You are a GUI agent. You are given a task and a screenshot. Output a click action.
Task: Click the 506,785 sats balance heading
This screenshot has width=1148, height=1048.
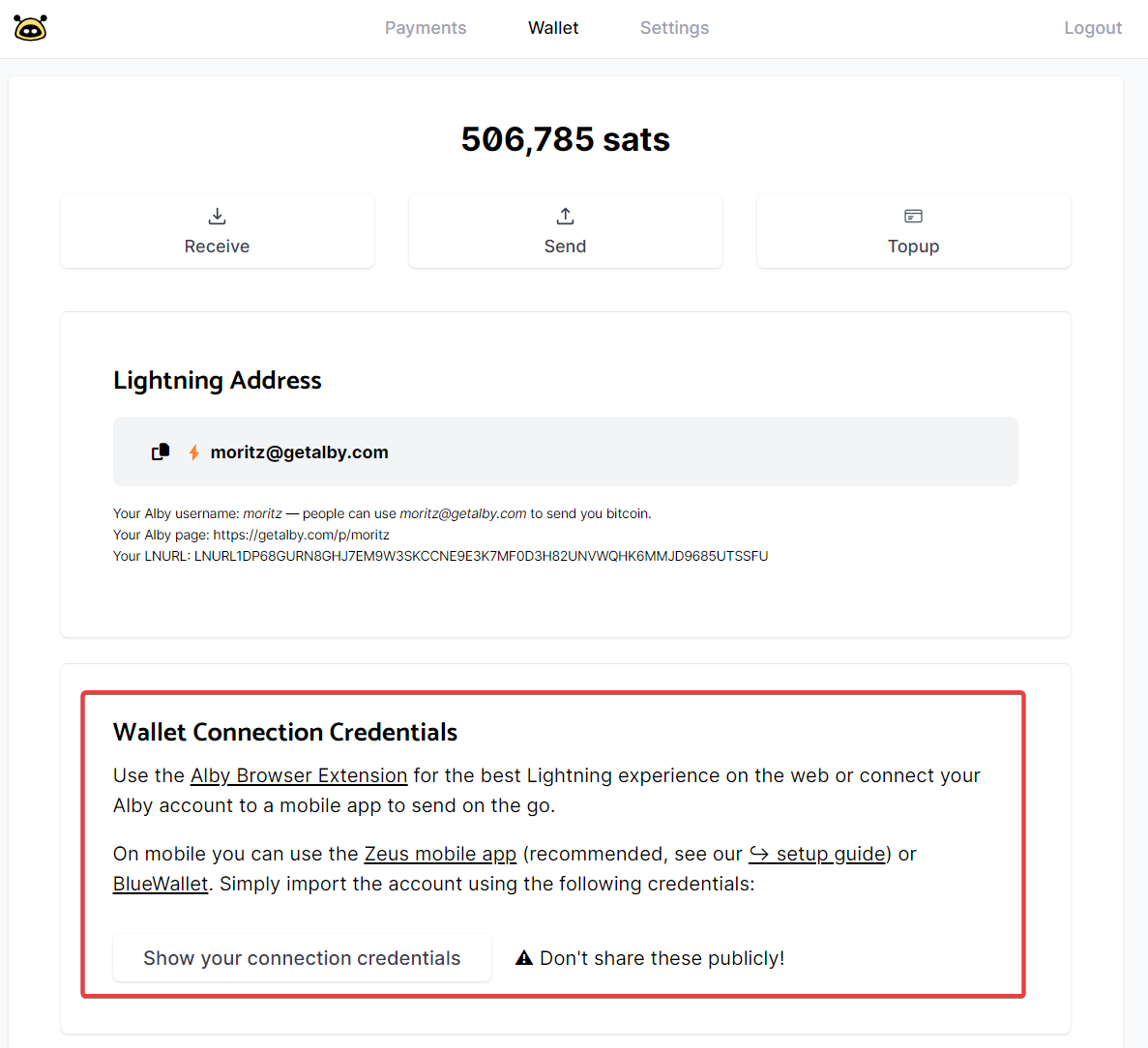[566, 139]
